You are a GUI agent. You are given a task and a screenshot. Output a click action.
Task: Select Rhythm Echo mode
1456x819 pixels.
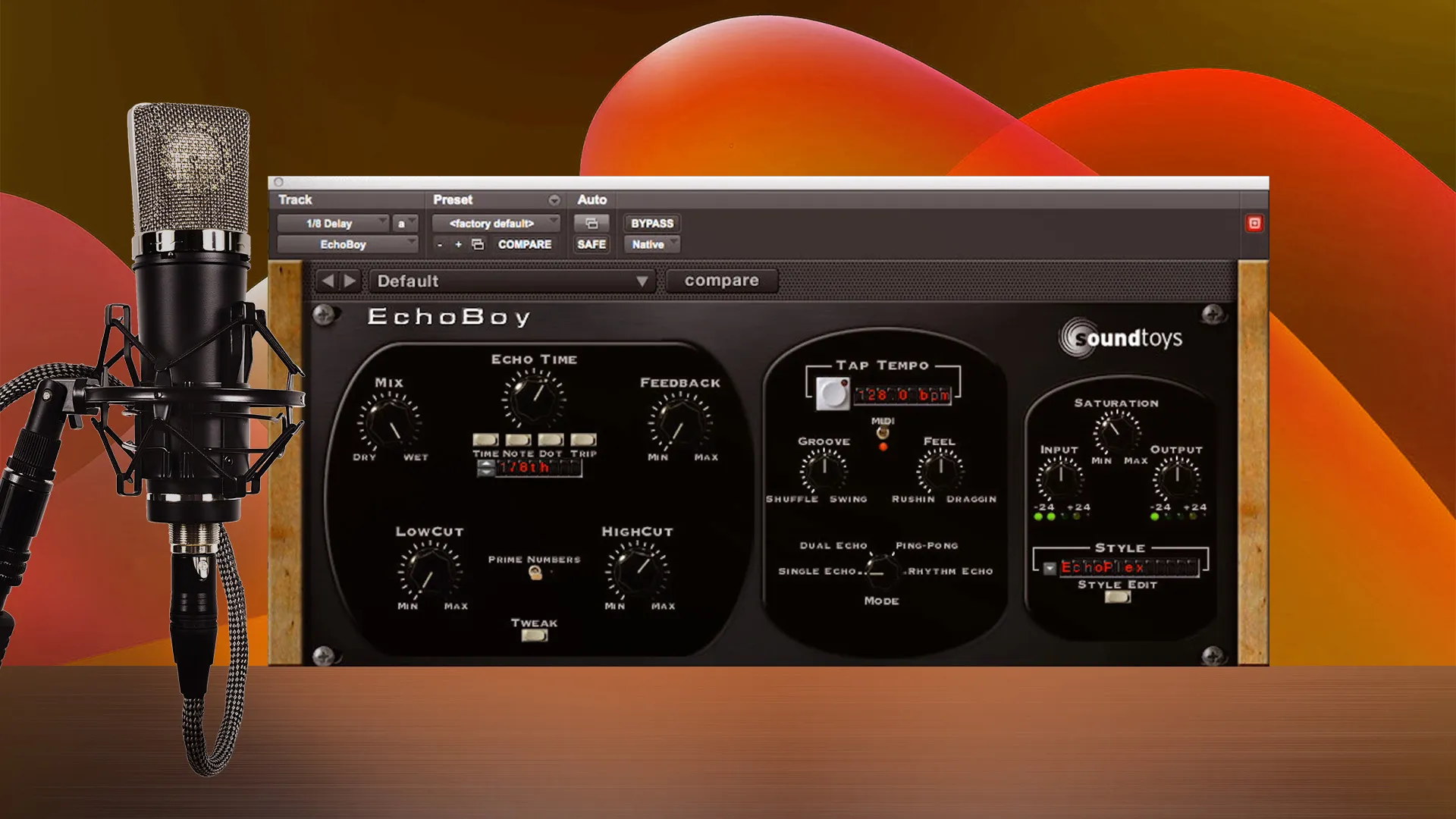click(x=950, y=571)
